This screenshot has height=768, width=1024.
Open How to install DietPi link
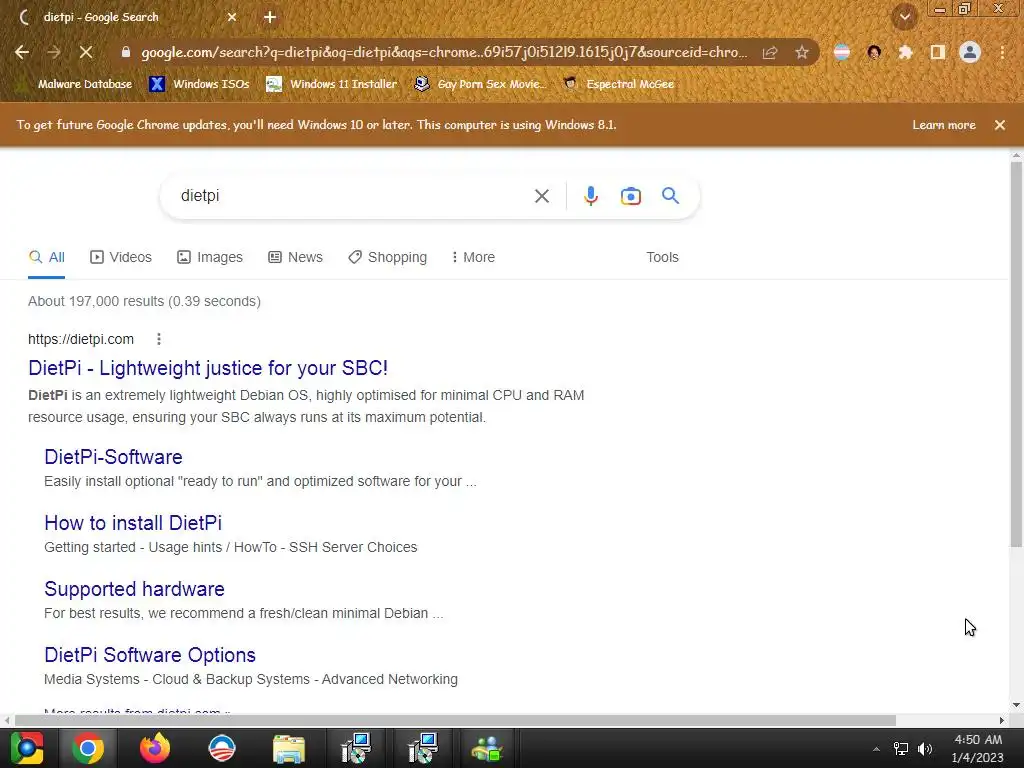(x=133, y=523)
